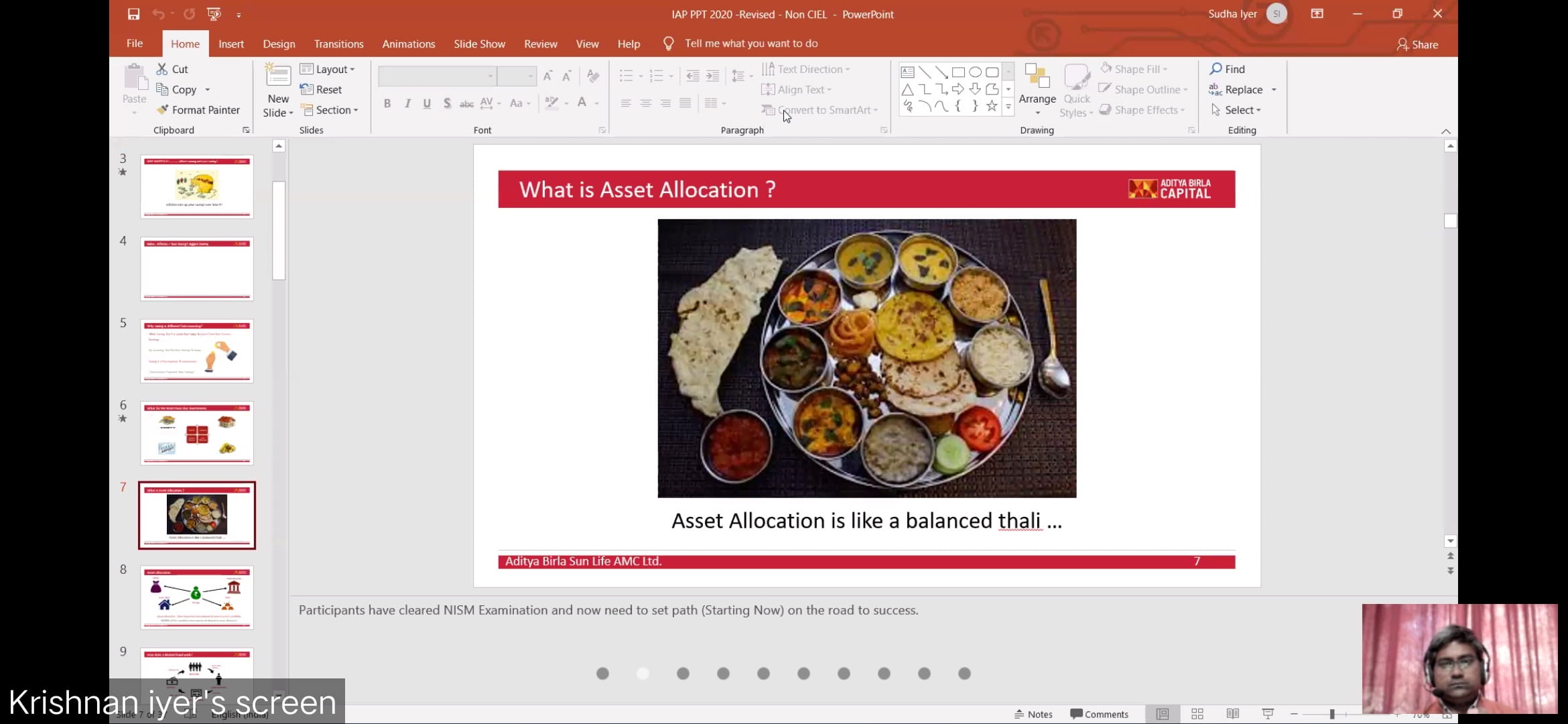Click the zoom slider handle
Image resolution: width=1568 pixels, height=724 pixels.
tap(1332, 714)
